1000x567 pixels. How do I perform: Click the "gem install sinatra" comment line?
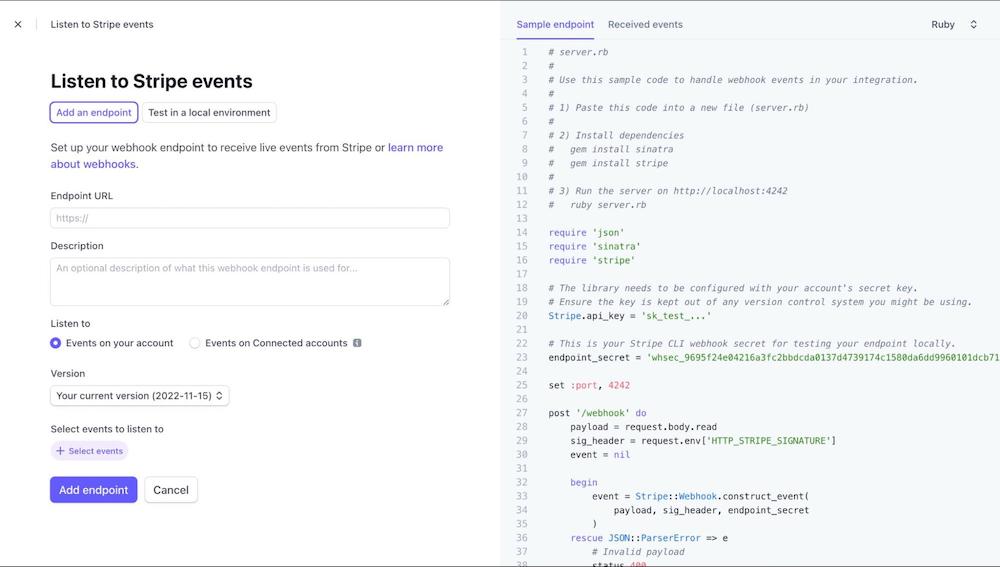[x=611, y=149]
